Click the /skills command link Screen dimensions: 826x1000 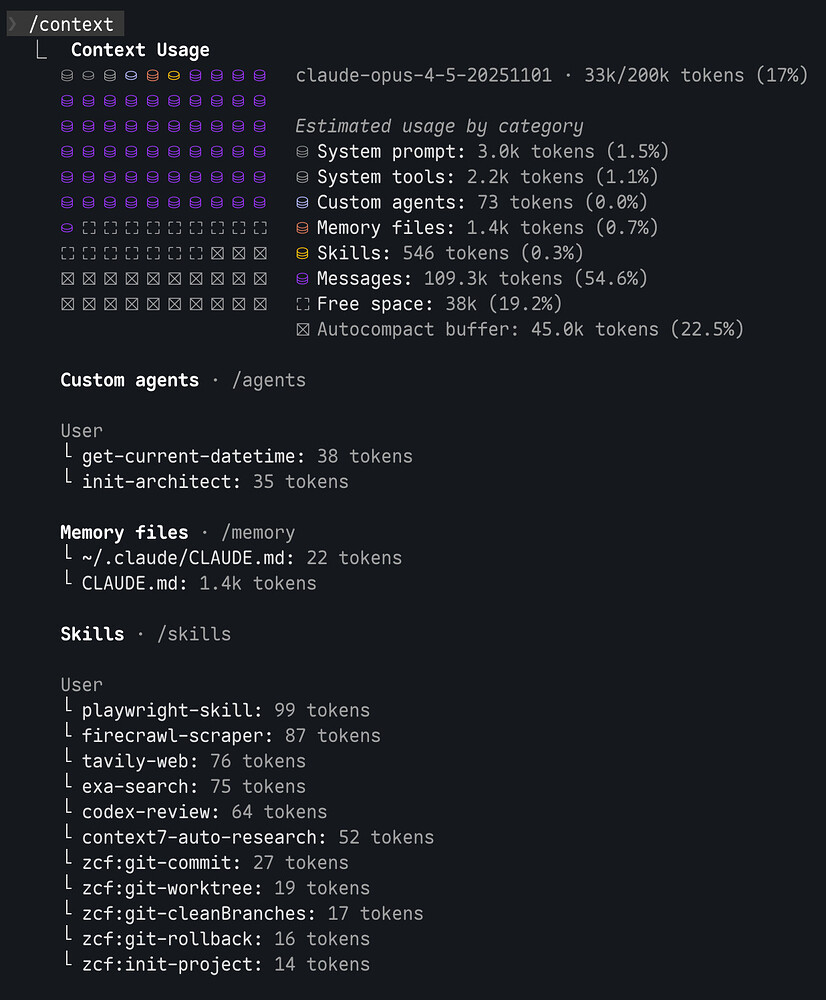click(194, 634)
